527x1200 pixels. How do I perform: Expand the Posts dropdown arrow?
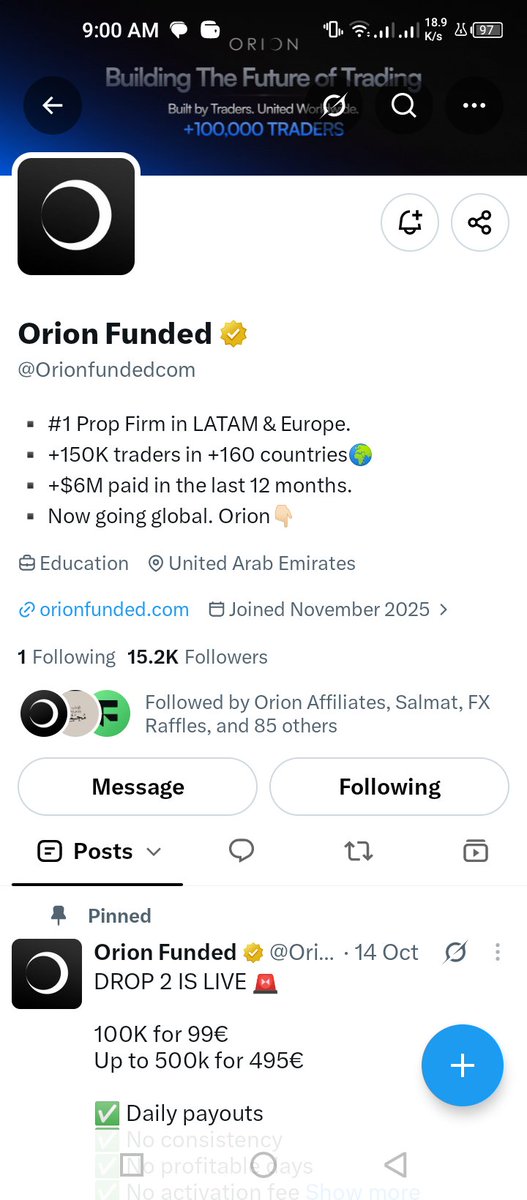[x=154, y=851]
